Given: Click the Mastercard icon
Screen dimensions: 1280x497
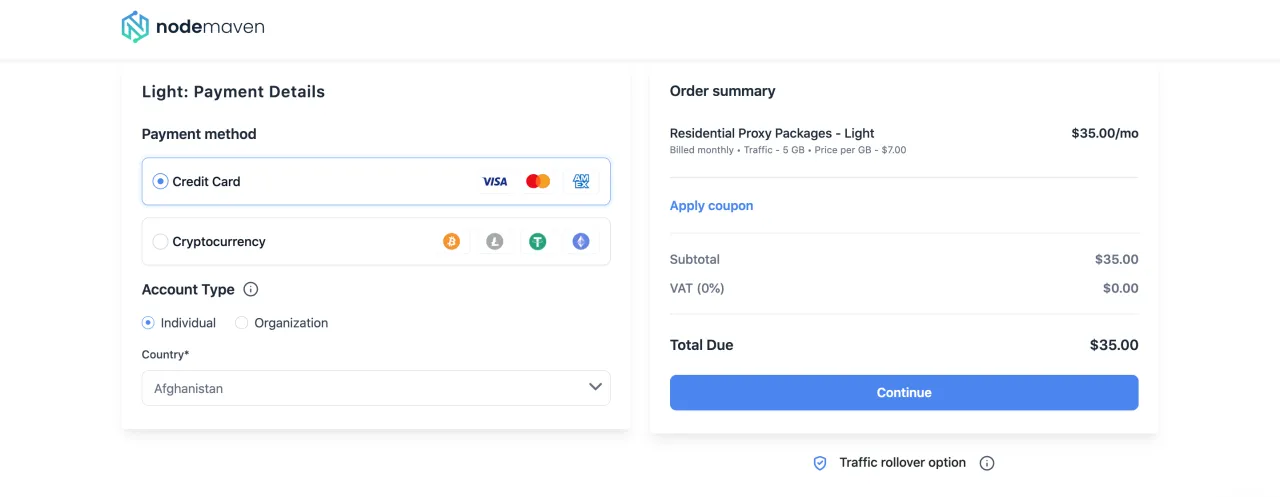Looking at the screenshot, I should [538, 182].
